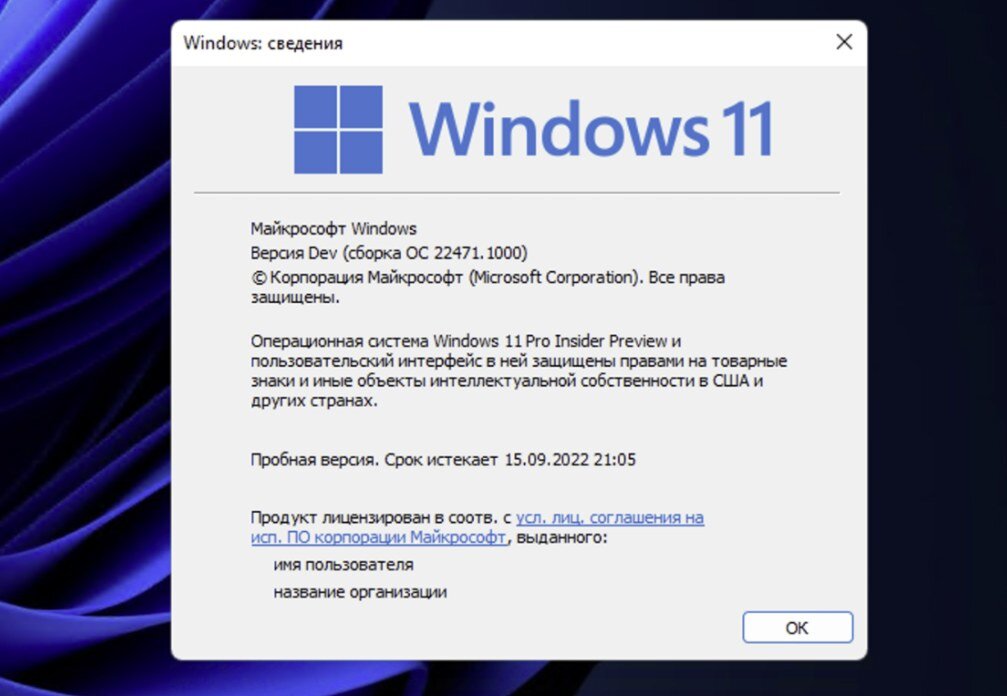Click the blue wallpaper left of the dialog
The image size is (1007, 696).
(83, 347)
